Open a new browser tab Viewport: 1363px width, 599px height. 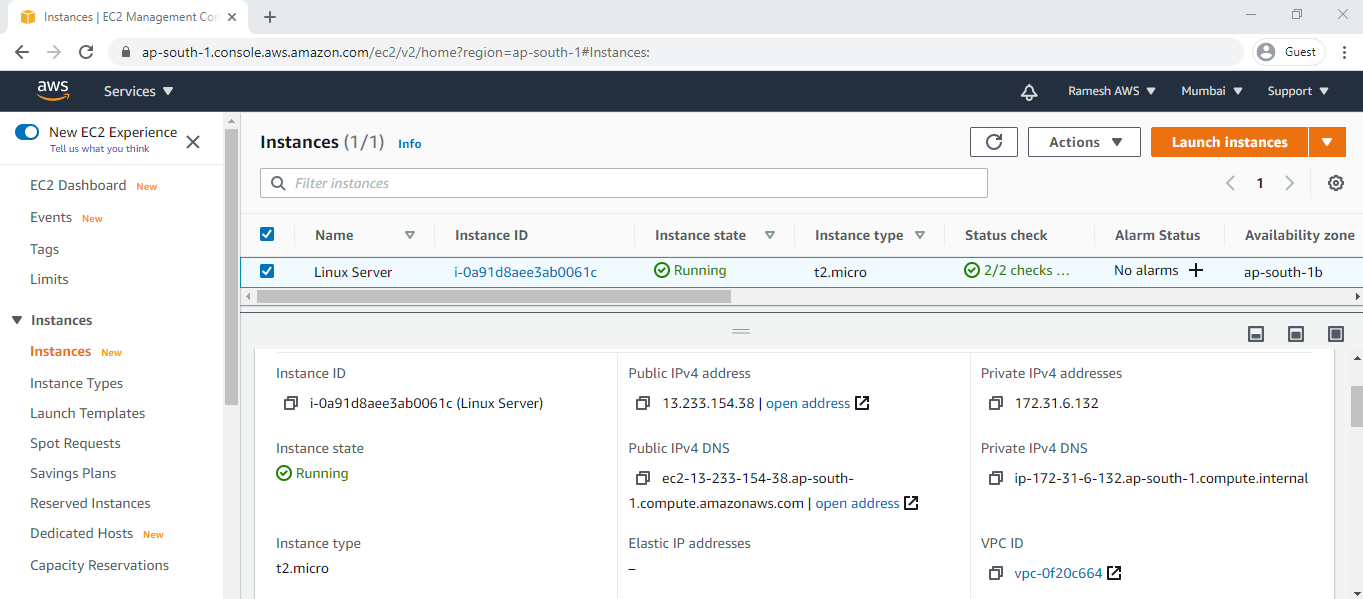pos(270,17)
